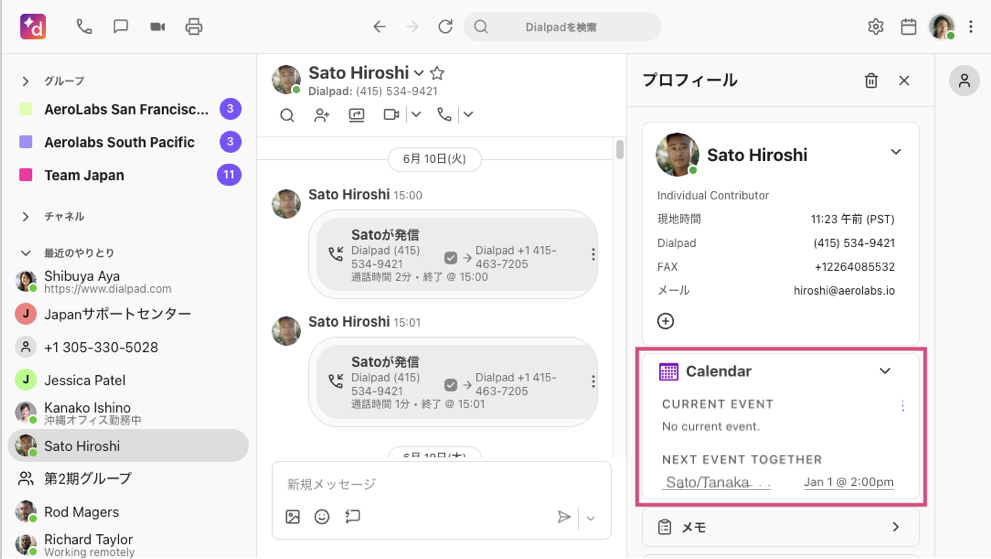Click the add field plus button in profile
991x559 pixels.
[x=666, y=321]
